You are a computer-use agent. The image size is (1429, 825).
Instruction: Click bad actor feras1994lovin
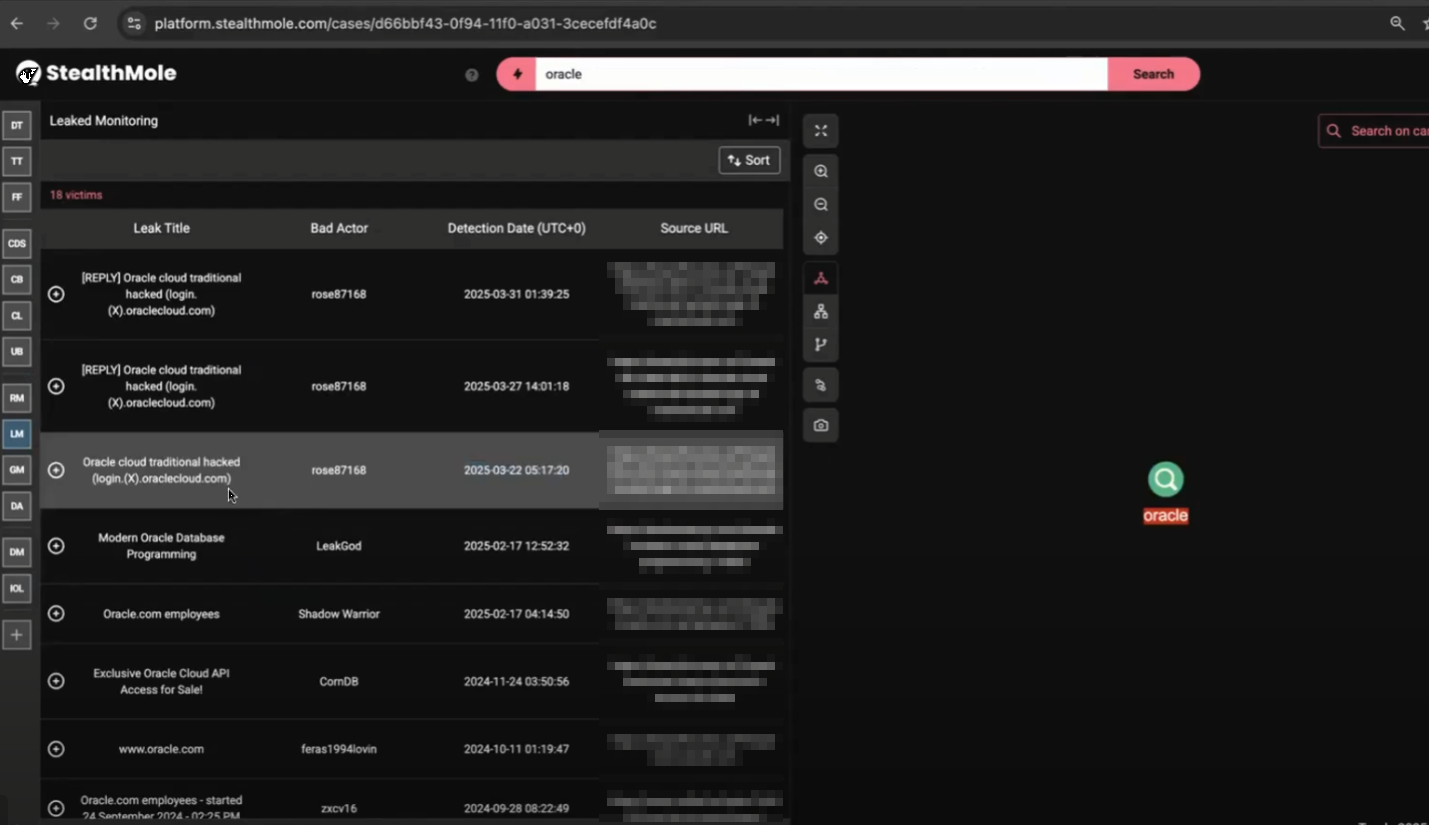click(339, 749)
